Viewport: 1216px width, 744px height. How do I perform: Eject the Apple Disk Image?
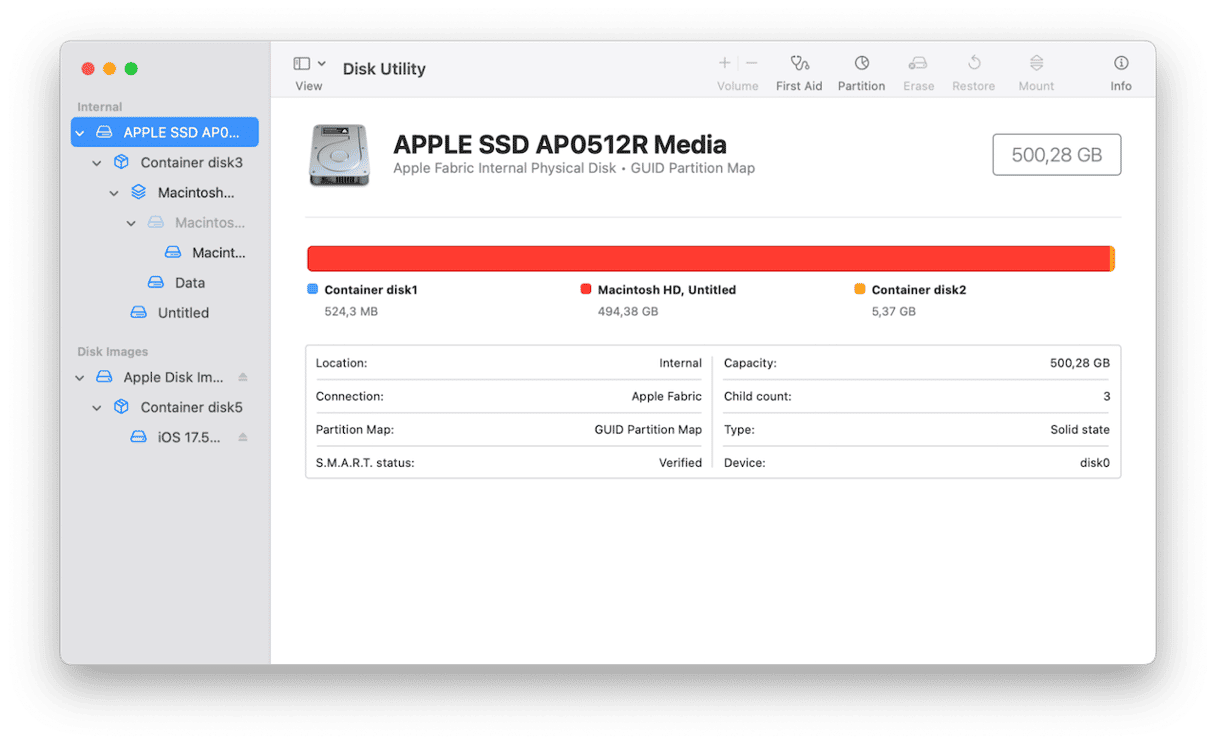tap(243, 377)
